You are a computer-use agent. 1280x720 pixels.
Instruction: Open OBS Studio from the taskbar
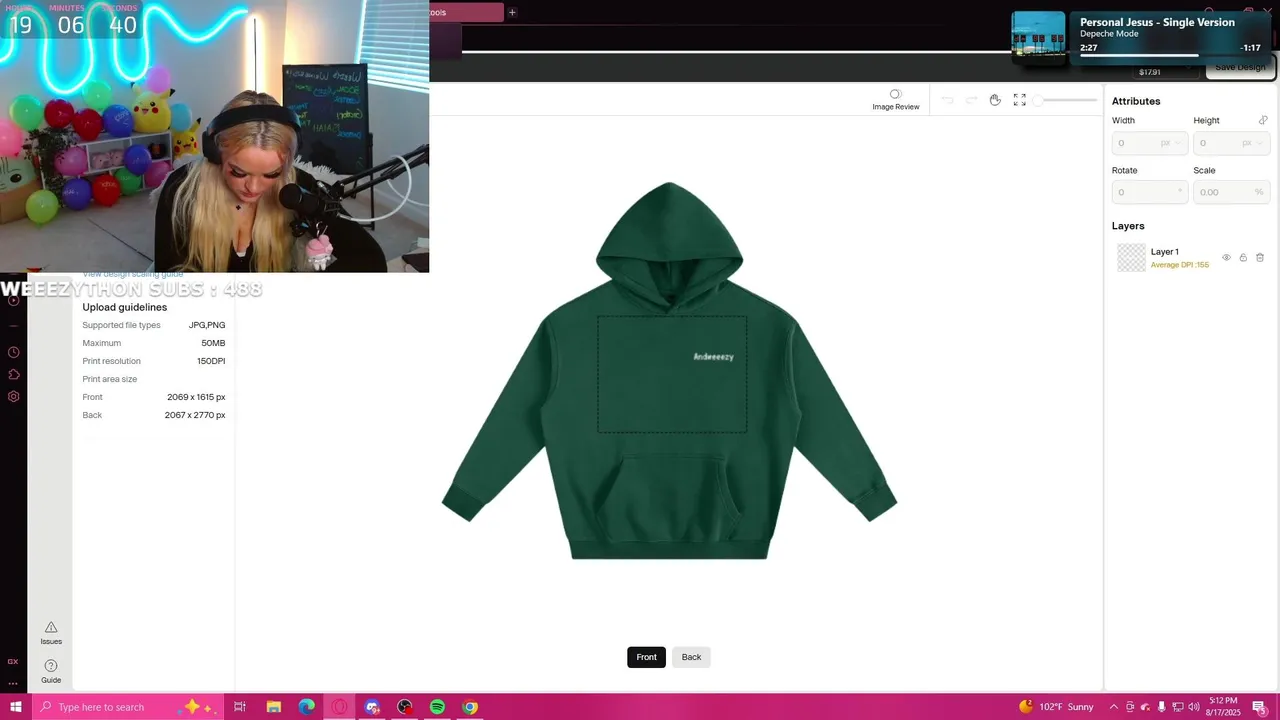pyautogui.click(x=405, y=707)
